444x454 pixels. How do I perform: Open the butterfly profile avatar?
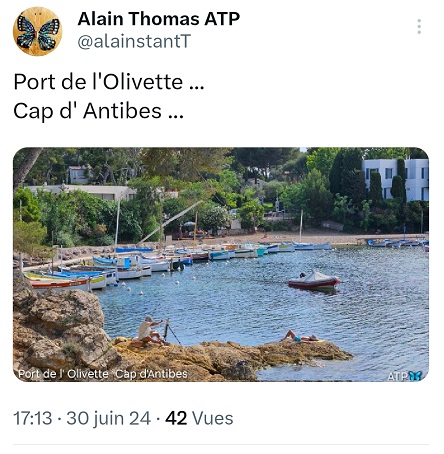point(37,31)
